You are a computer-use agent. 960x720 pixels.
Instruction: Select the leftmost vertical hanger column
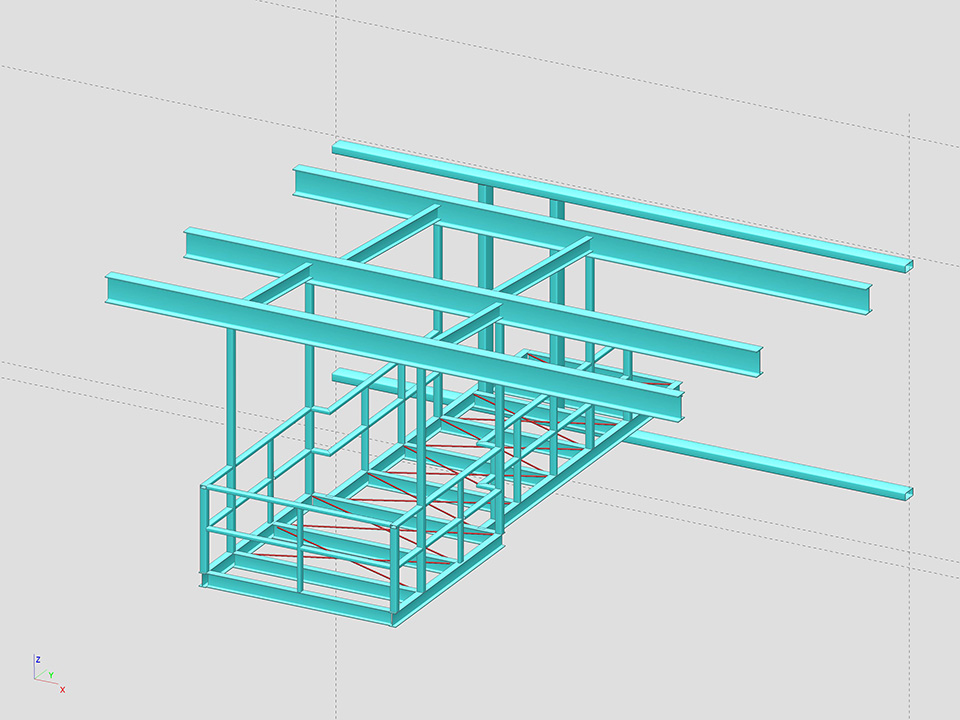click(231, 400)
